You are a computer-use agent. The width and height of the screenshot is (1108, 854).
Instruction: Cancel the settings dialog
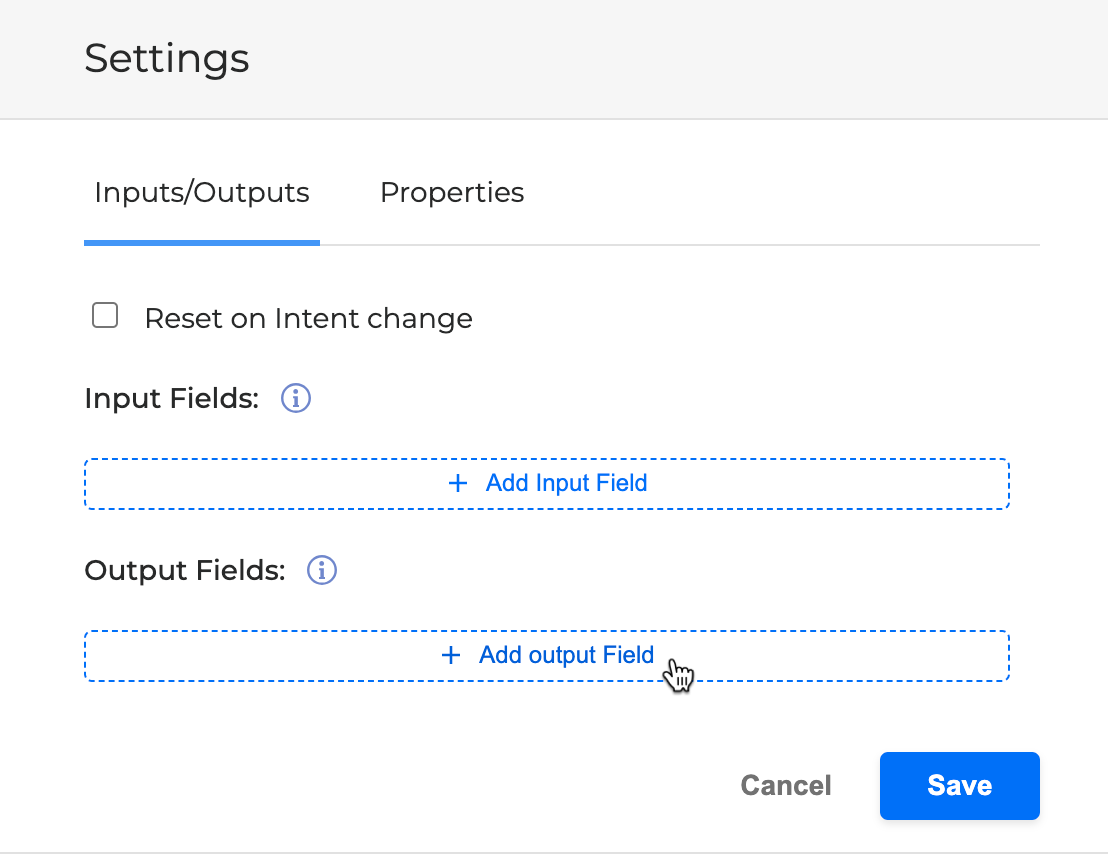pyautogui.click(x=786, y=786)
